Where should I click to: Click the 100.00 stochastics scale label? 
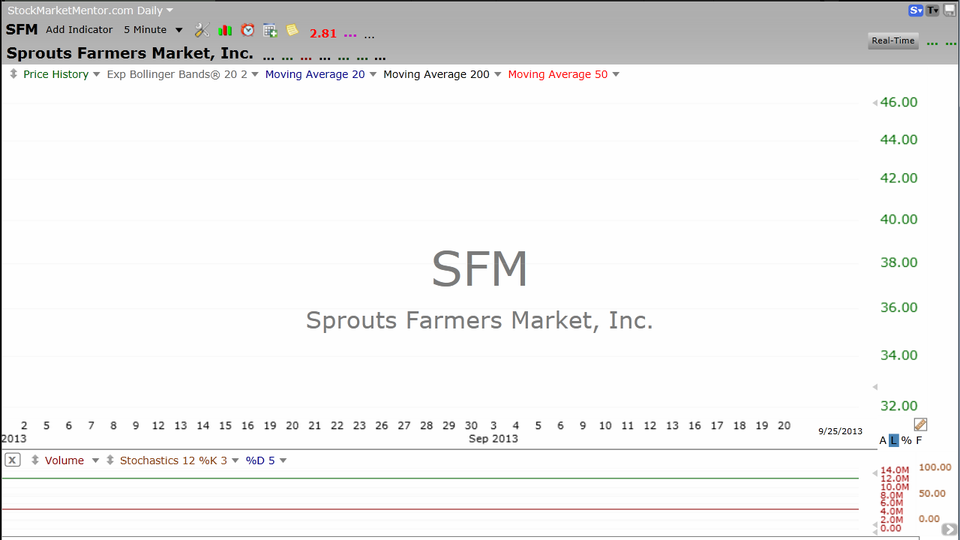point(935,467)
